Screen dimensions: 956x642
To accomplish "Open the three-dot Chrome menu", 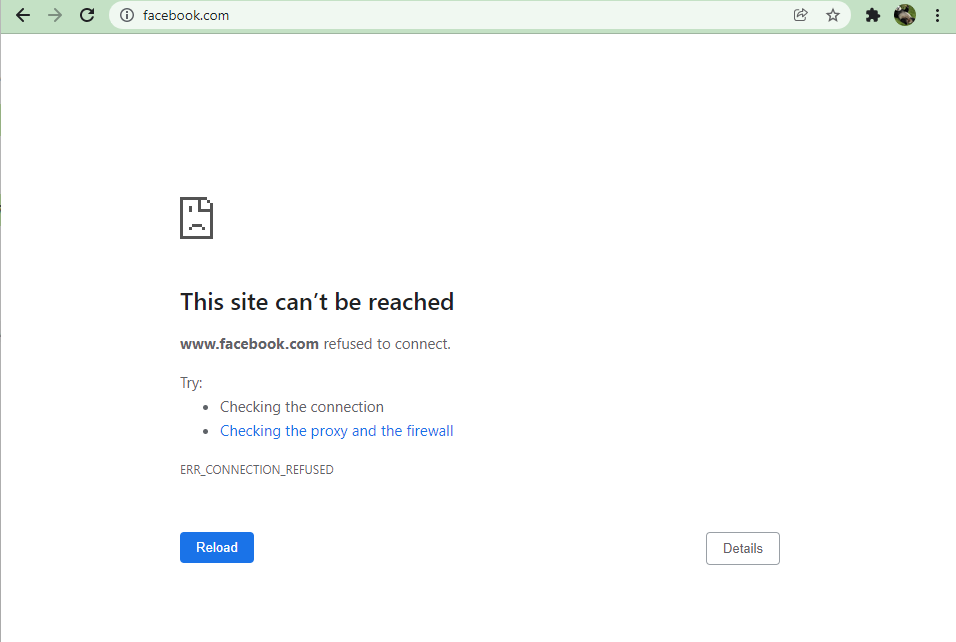I will click(938, 15).
